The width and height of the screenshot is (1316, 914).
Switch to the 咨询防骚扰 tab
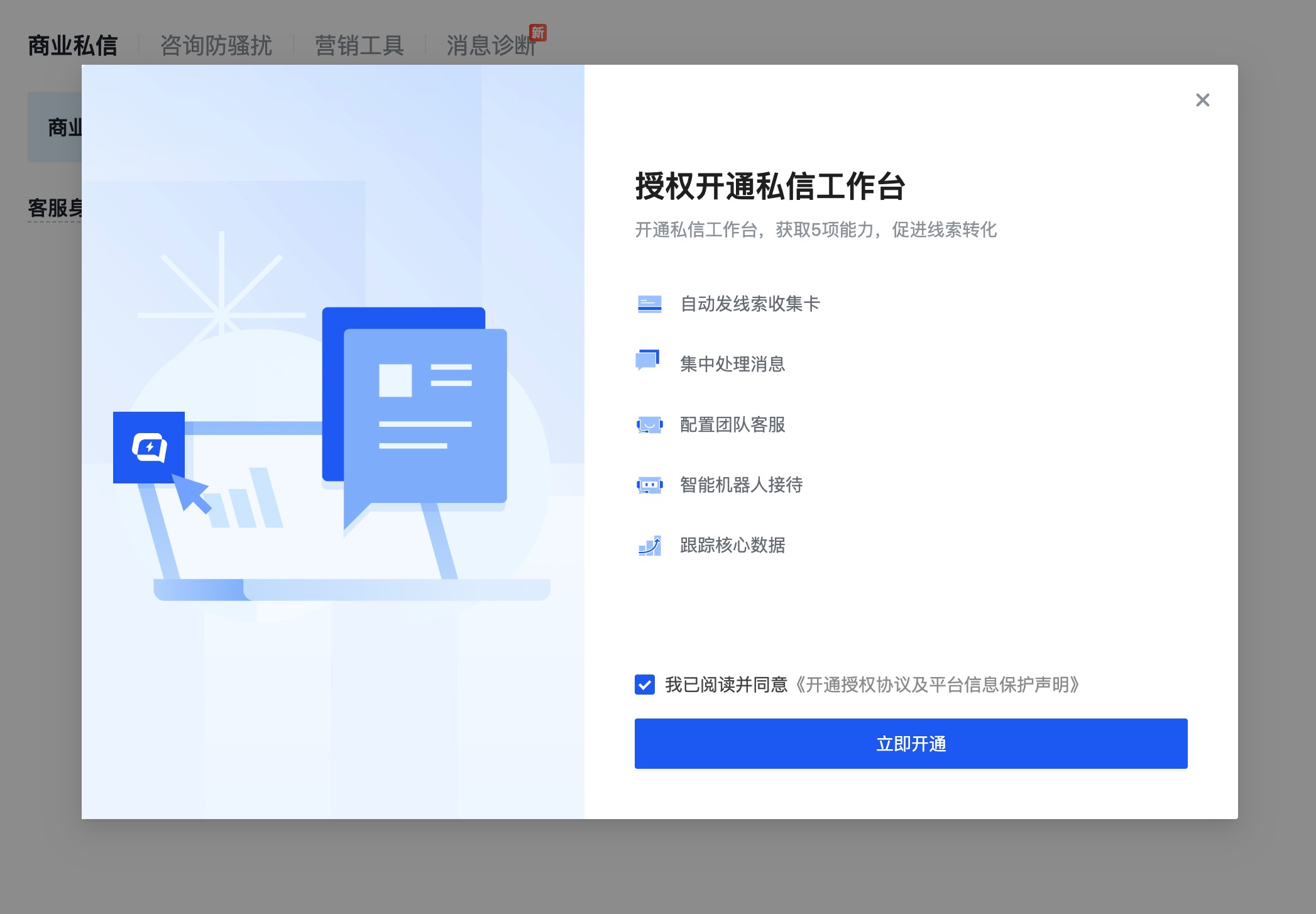click(216, 44)
